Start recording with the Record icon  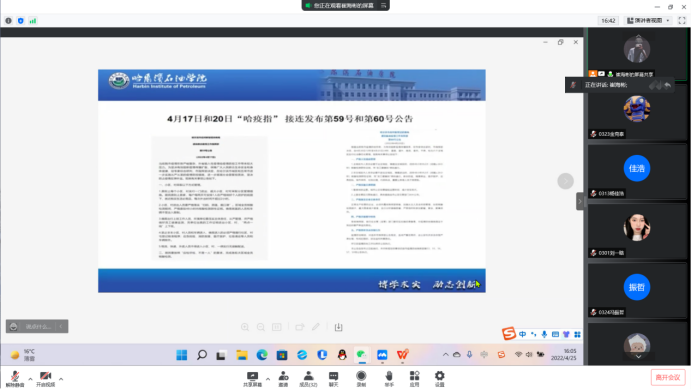coord(361,379)
